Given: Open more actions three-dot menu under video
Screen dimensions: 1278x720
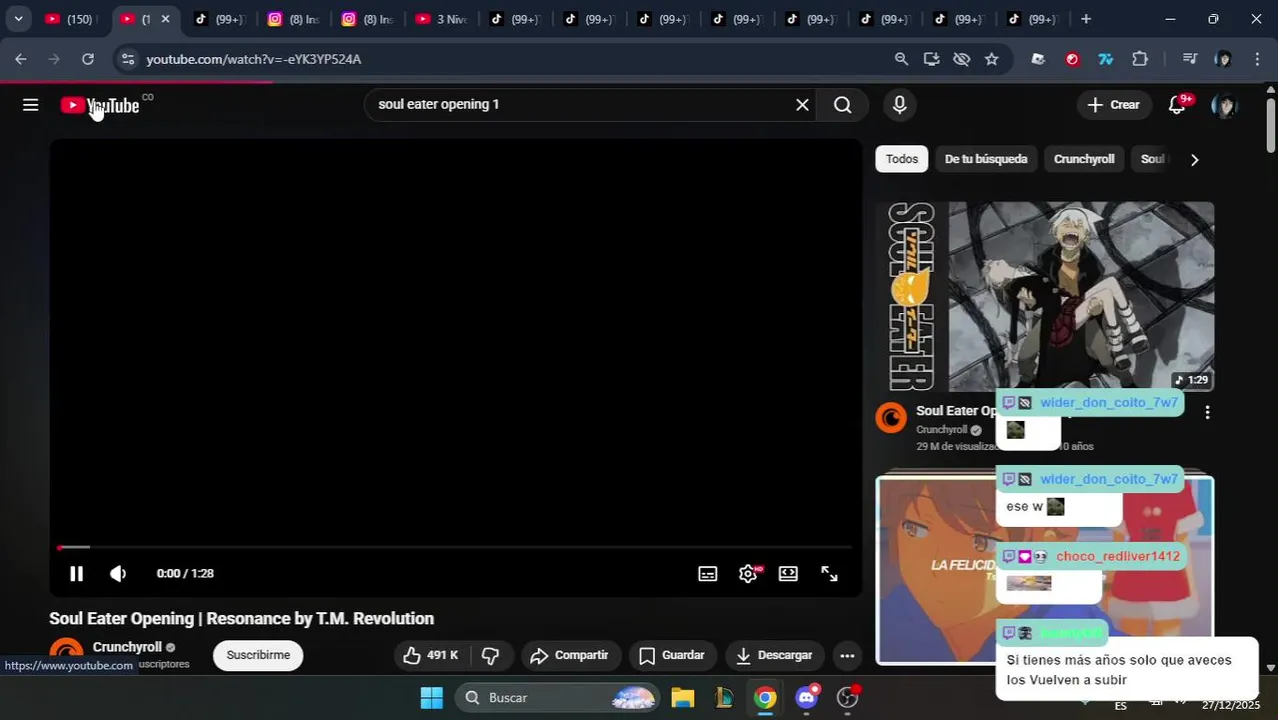Looking at the screenshot, I should [x=847, y=656].
